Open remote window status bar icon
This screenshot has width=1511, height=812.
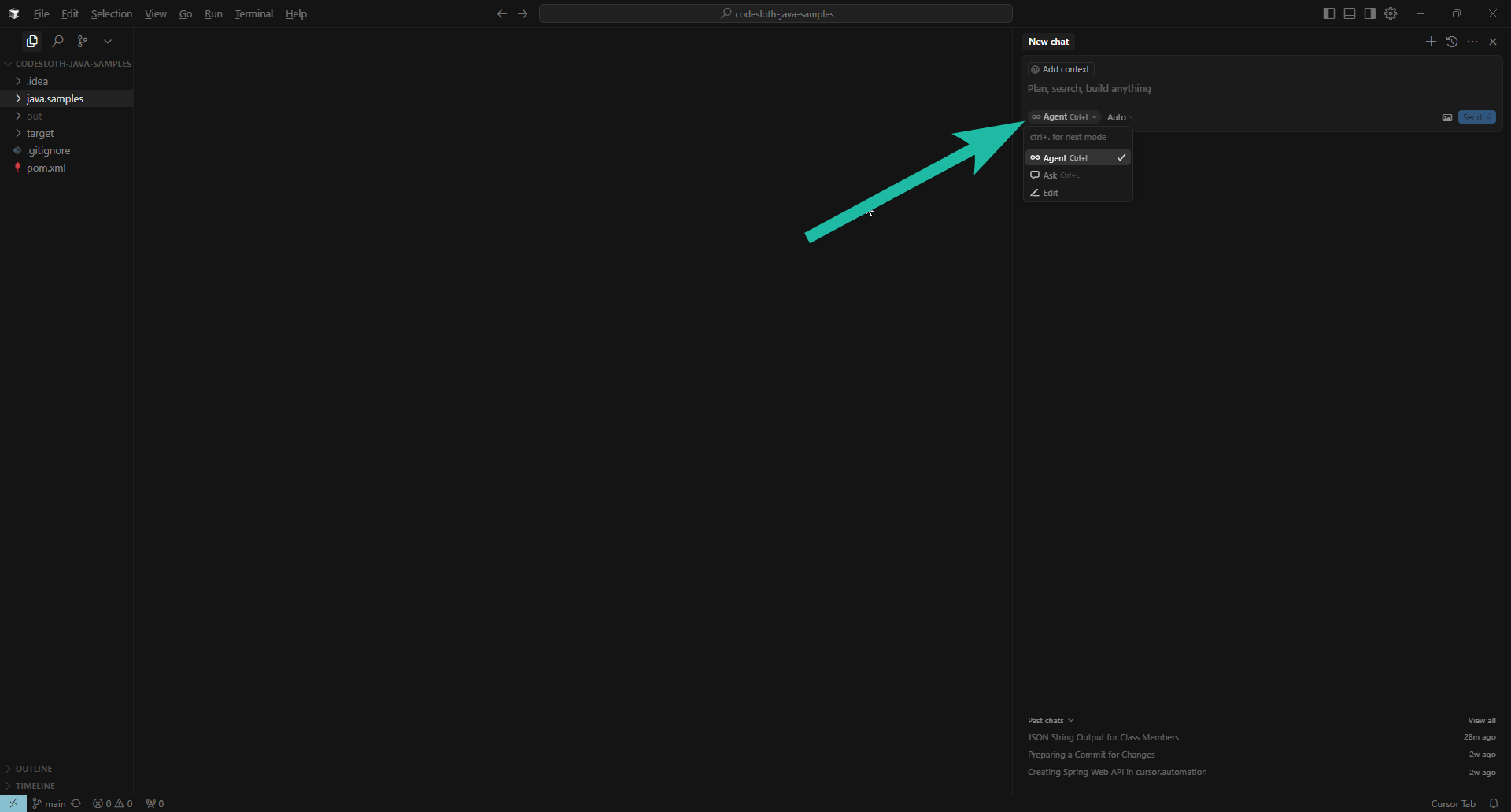point(13,803)
